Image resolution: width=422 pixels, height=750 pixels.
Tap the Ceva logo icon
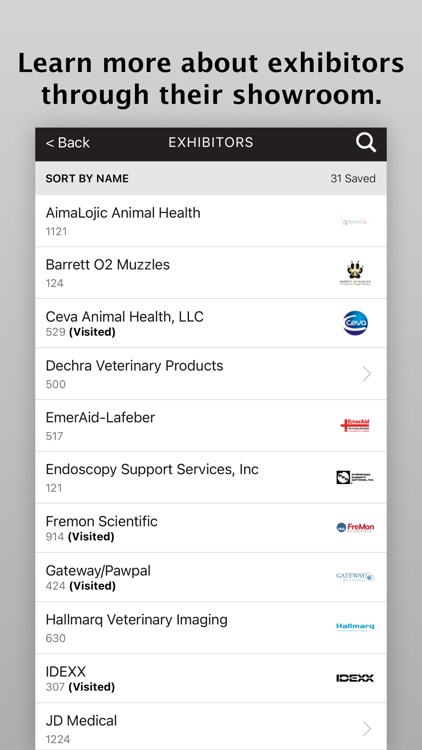tap(355, 323)
